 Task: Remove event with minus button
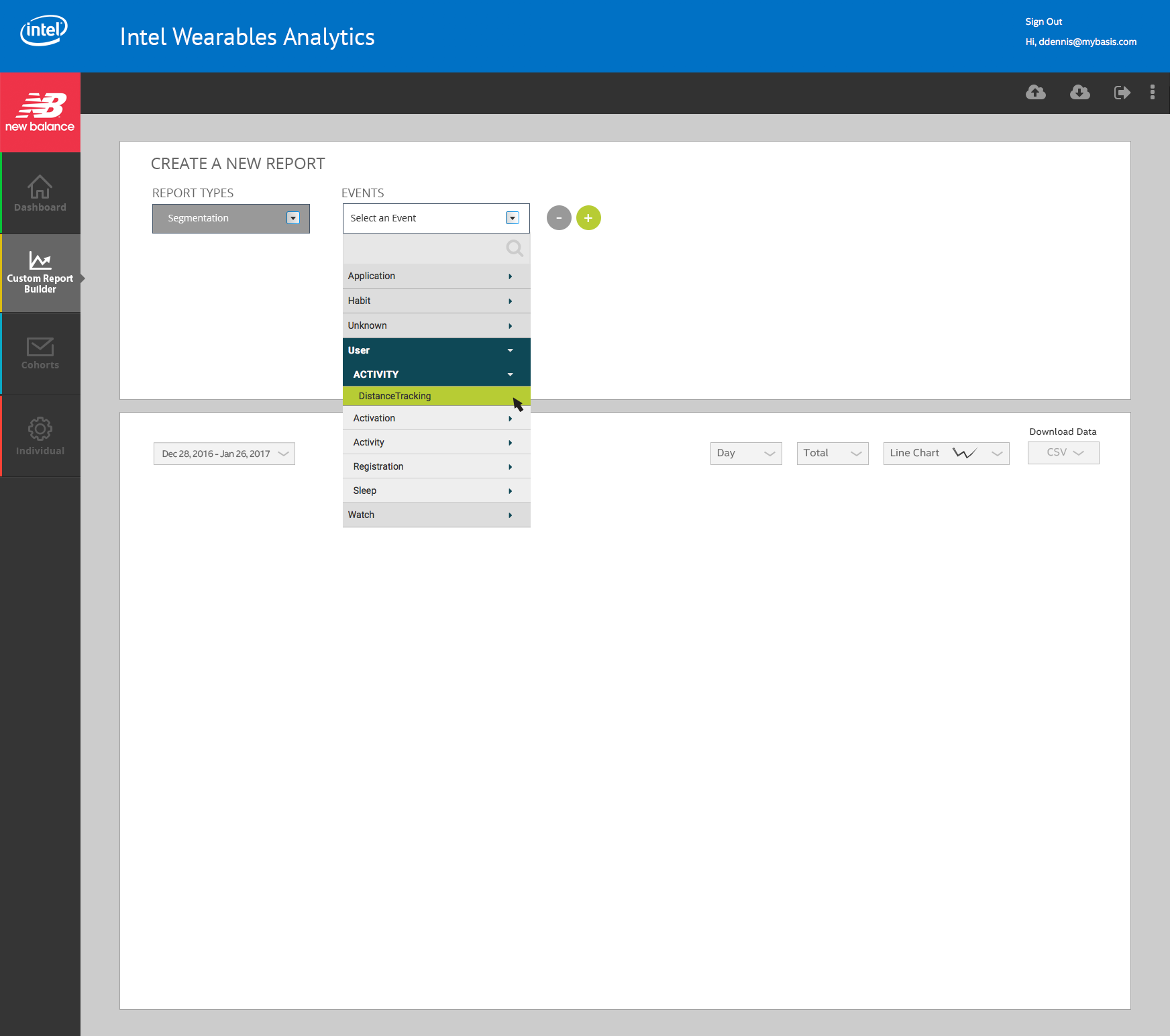coord(559,218)
